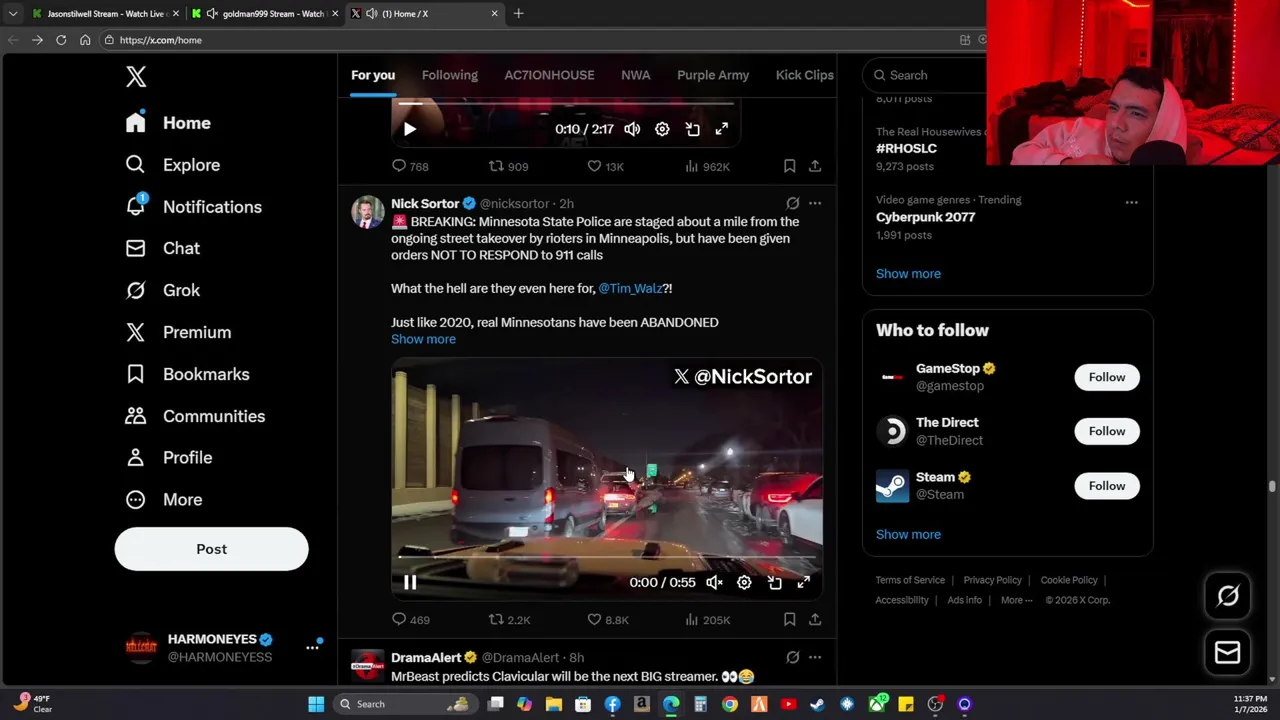Open the #RHOSLC trending topic
1280x720 pixels.
pos(906,148)
